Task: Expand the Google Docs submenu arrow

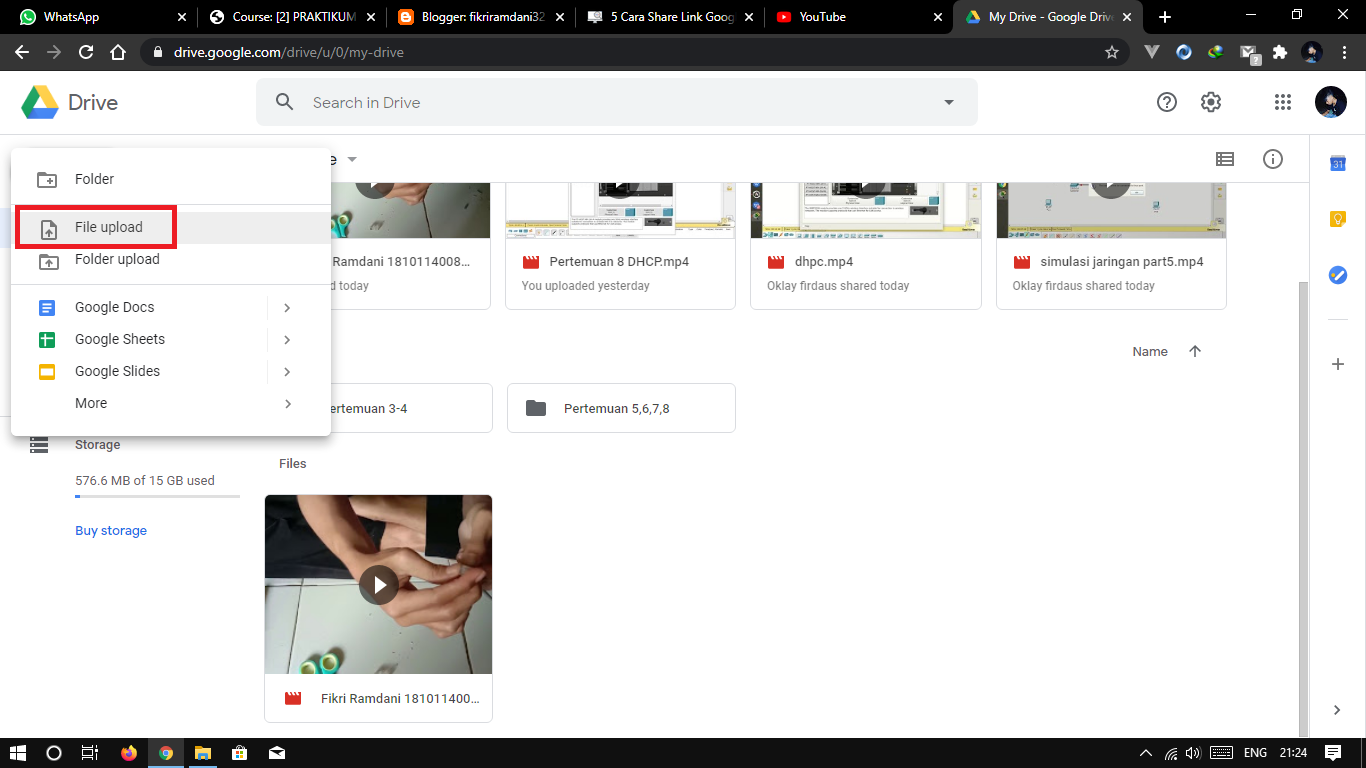Action: click(x=287, y=307)
